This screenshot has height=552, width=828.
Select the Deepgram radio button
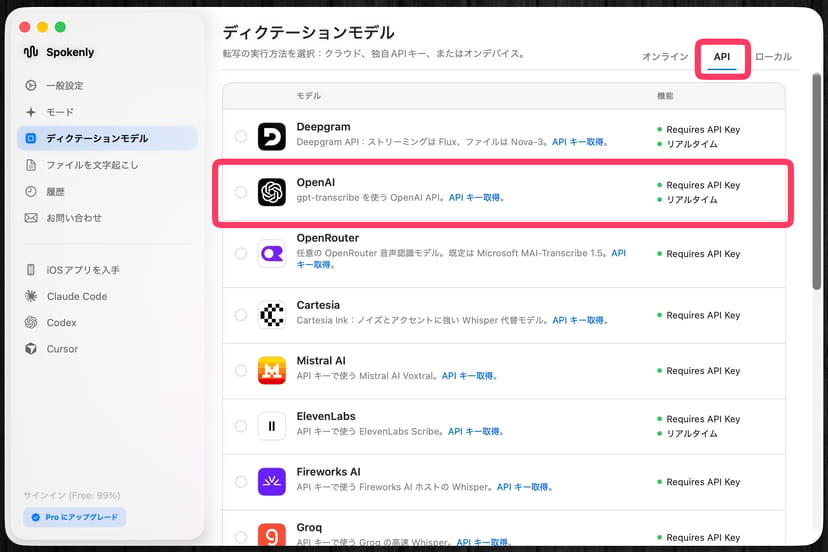point(241,136)
